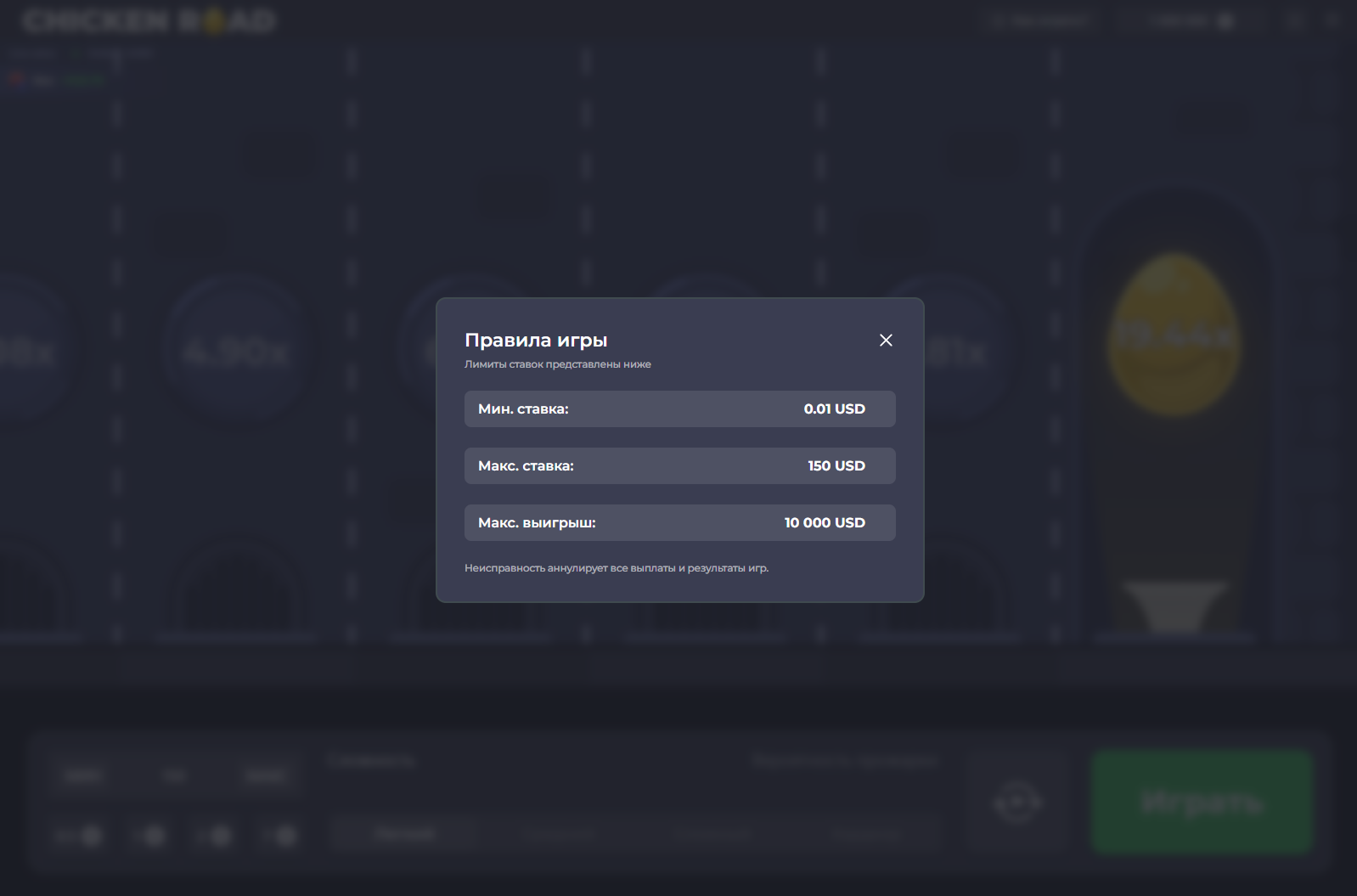Click the Макс. ставка label

click(526, 466)
